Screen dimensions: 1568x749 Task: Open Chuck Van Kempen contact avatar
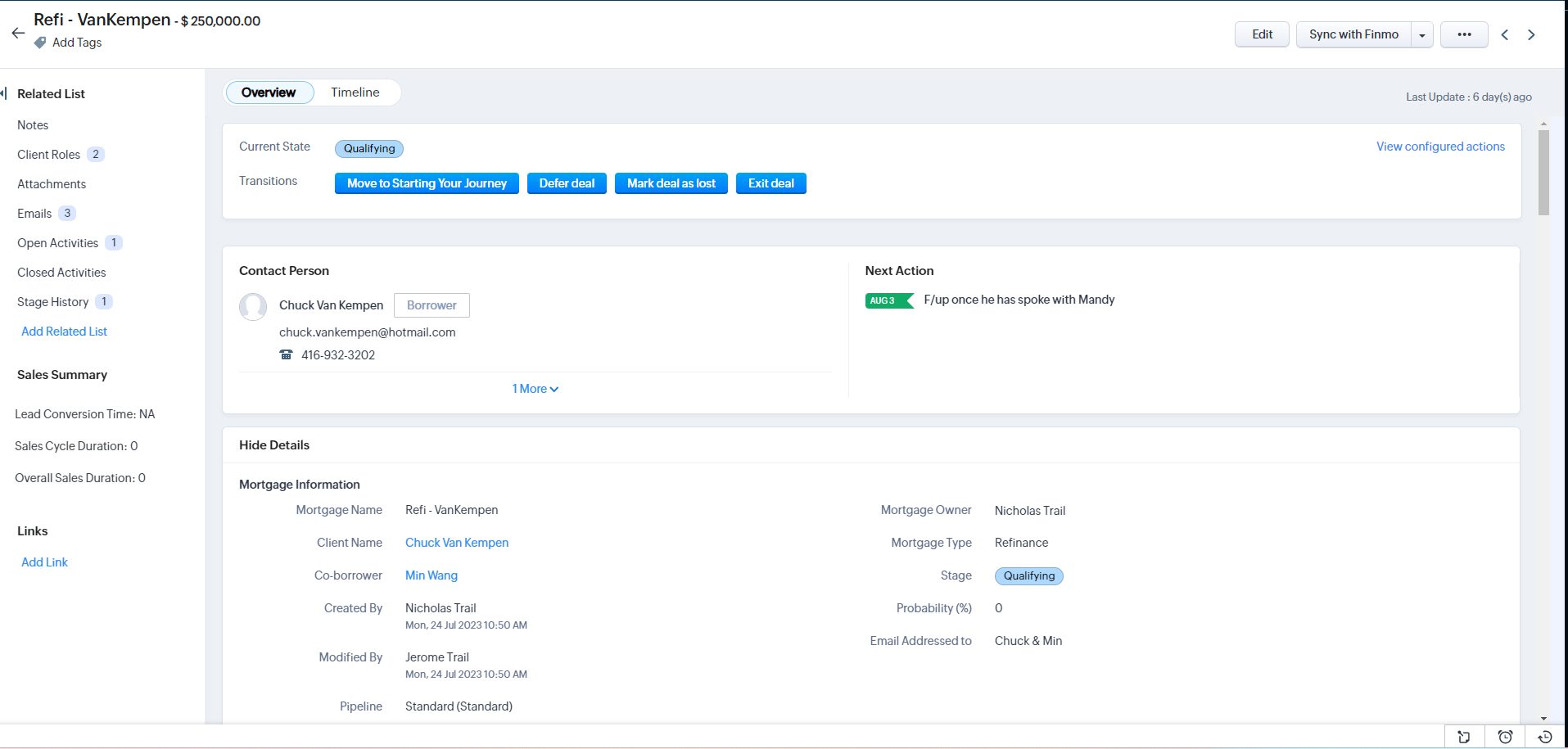(253, 306)
